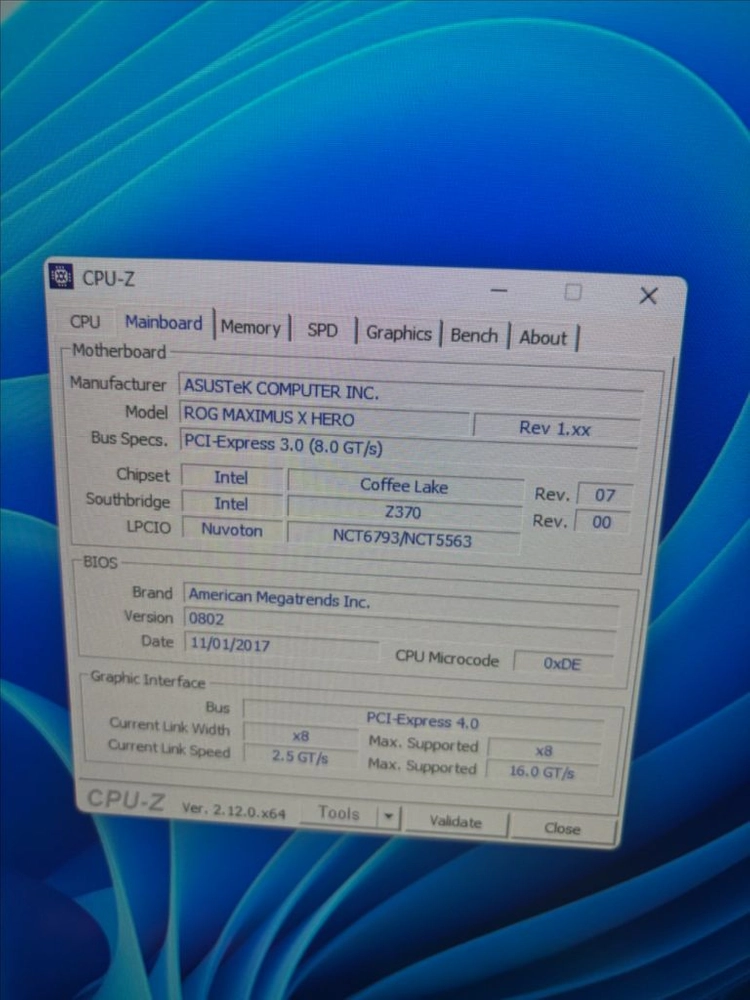750x1000 pixels.
Task: Click the Southbridge Intel value
Action: click(x=232, y=504)
